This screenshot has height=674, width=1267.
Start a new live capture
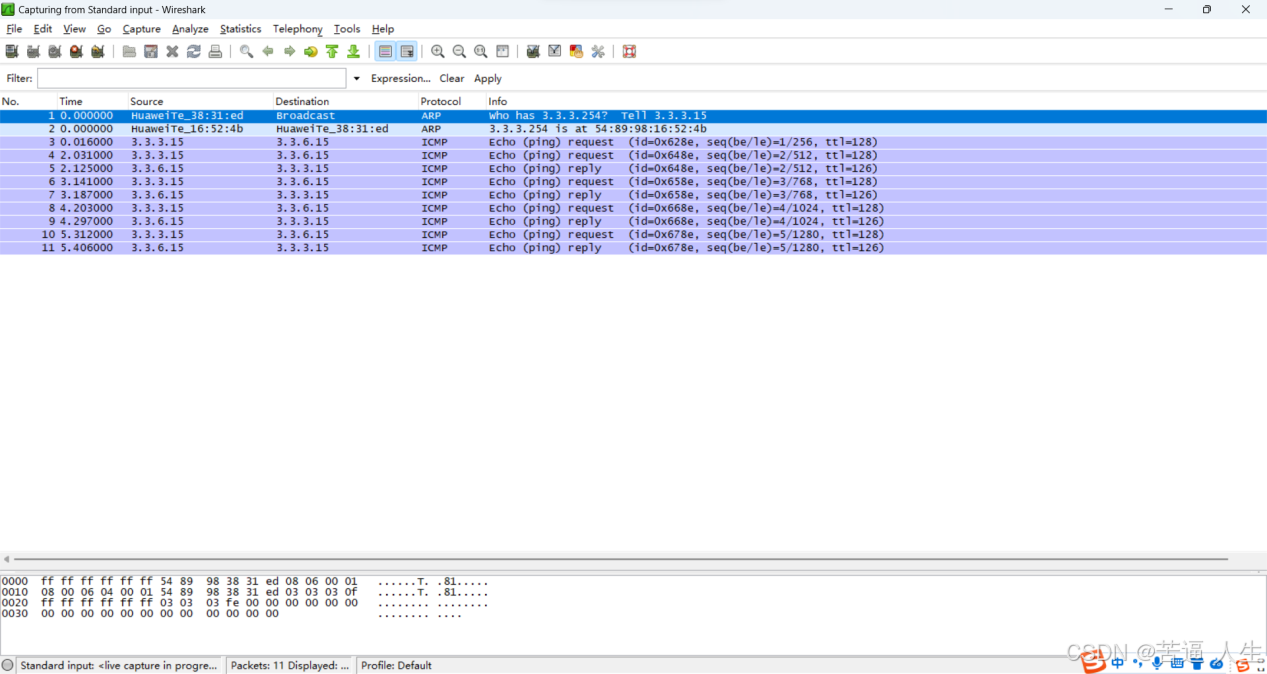point(55,51)
